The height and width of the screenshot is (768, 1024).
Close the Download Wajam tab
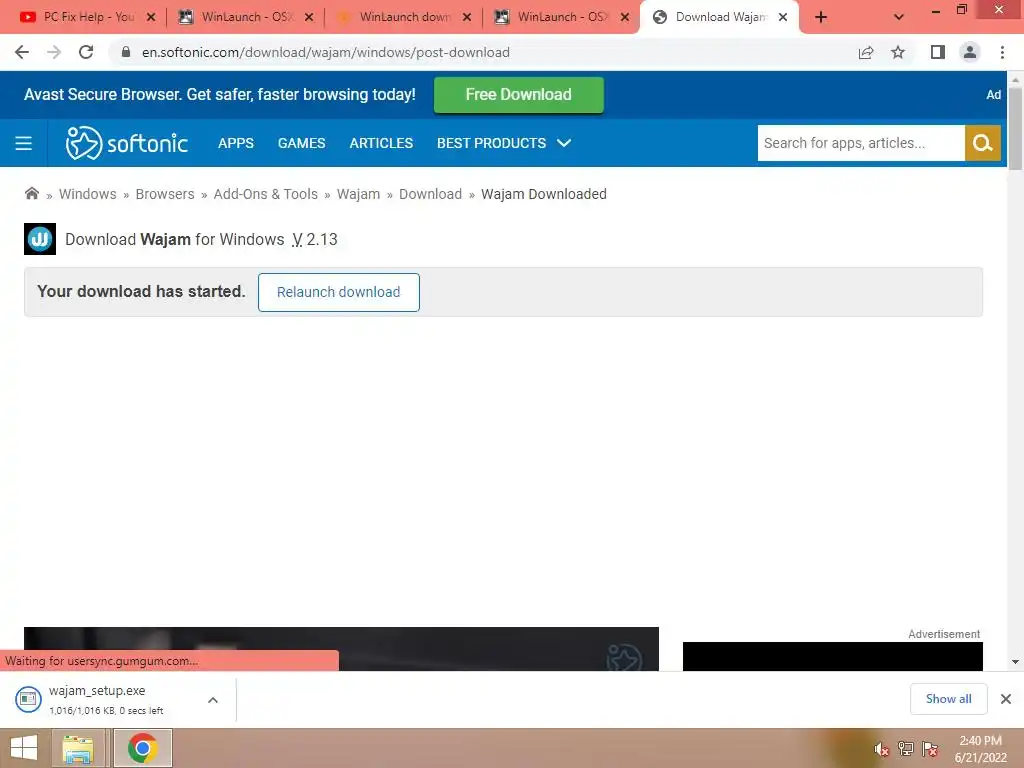tap(783, 17)
